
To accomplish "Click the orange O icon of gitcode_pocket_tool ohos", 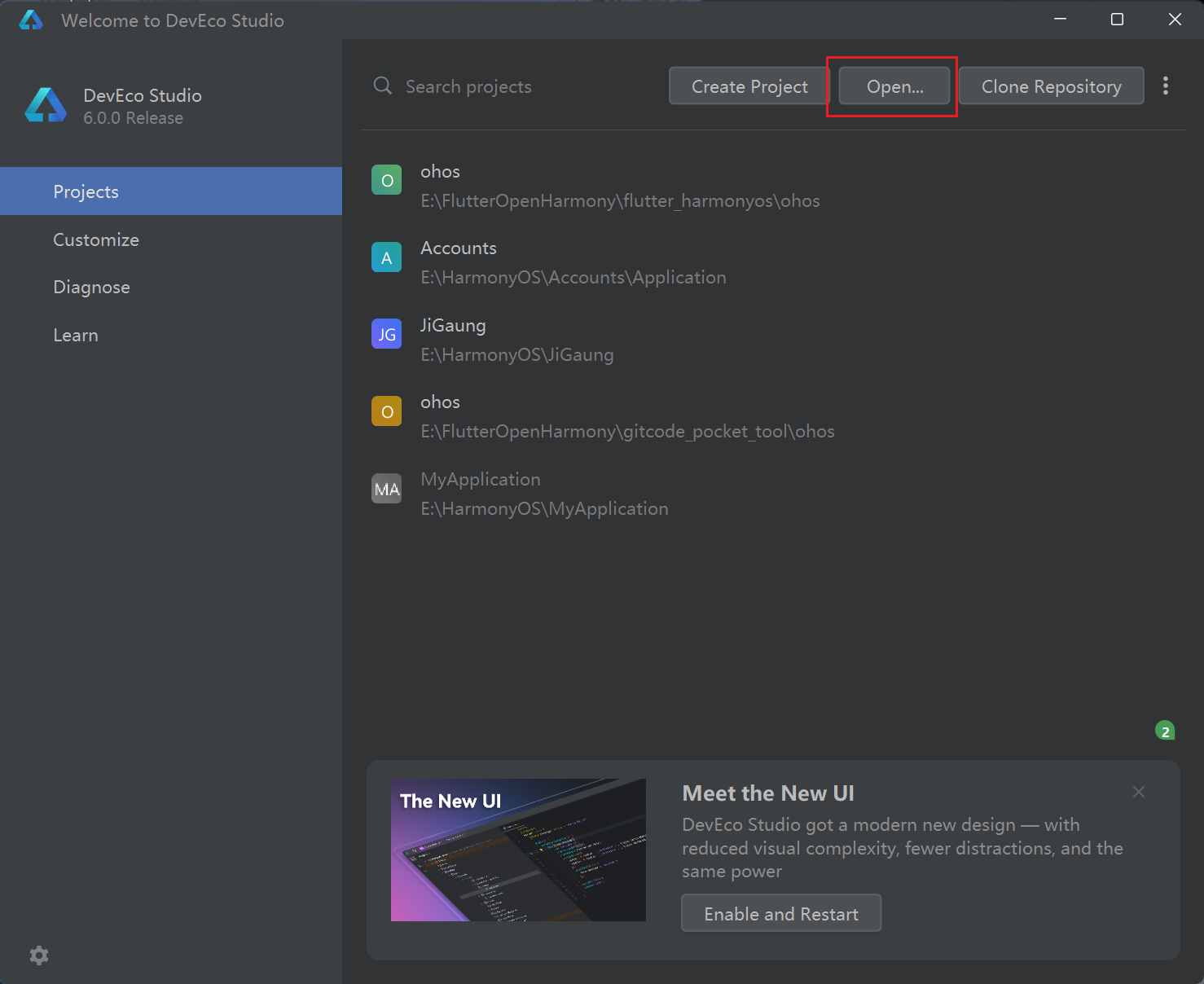I will pos(387,411).
